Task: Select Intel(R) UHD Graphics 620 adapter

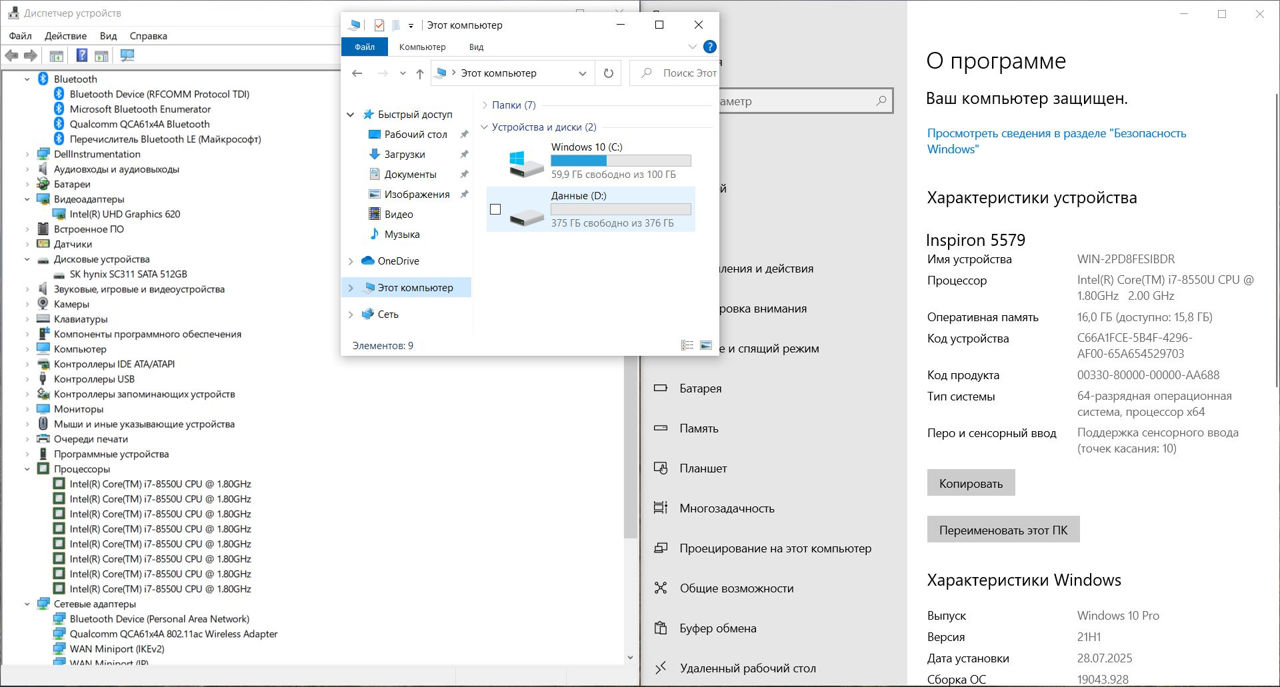Action: click(x=124, y=214)
